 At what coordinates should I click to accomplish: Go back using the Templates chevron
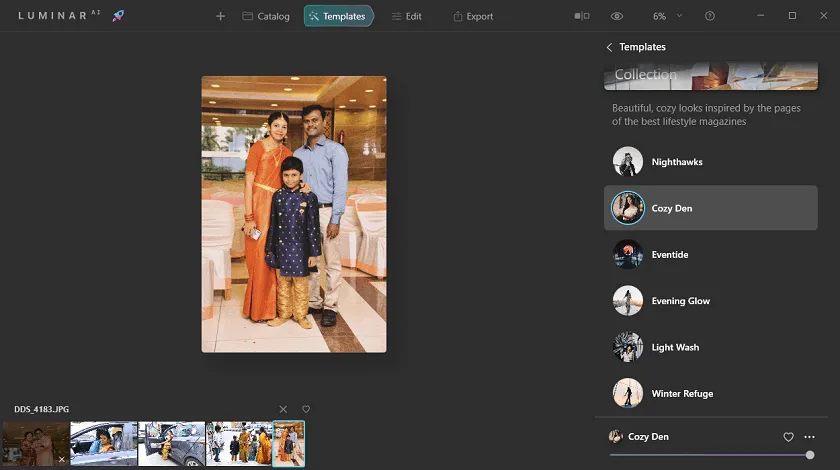click(609, 47)
